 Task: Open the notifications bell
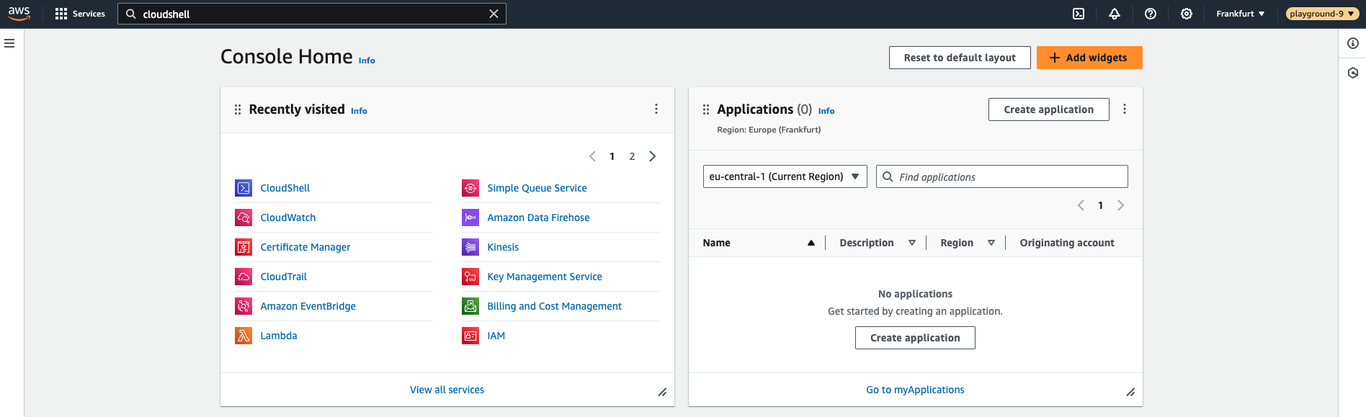point(1114,14)
